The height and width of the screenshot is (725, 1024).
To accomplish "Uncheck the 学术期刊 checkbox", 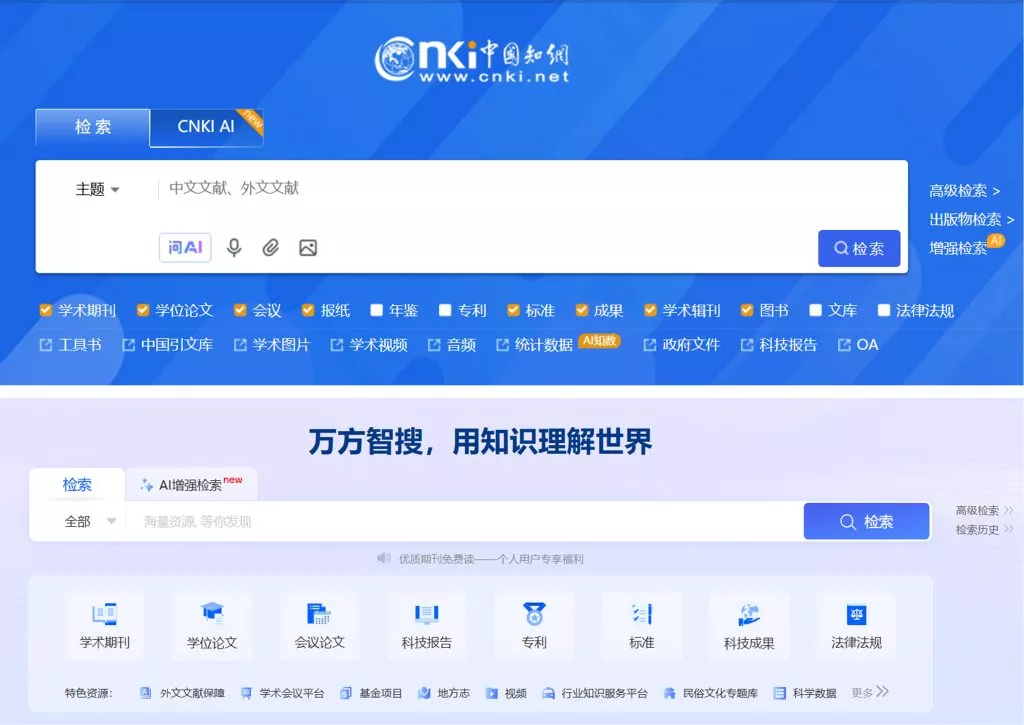I will click(44, 310).
